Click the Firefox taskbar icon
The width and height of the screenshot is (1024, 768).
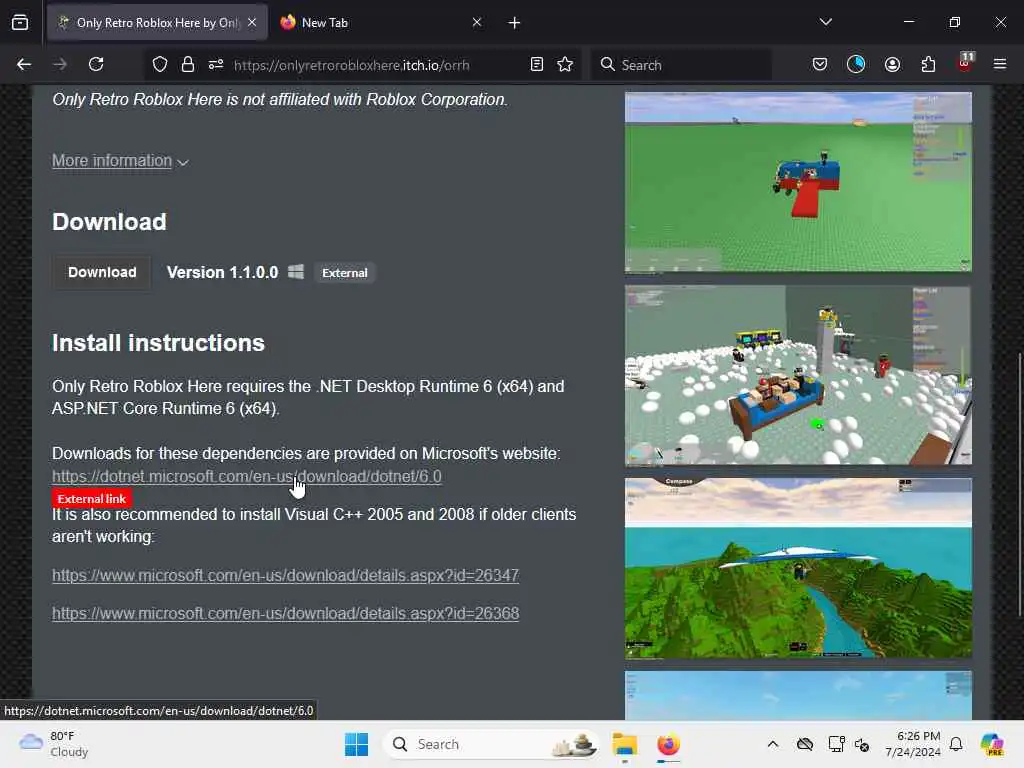click(668, 744)
